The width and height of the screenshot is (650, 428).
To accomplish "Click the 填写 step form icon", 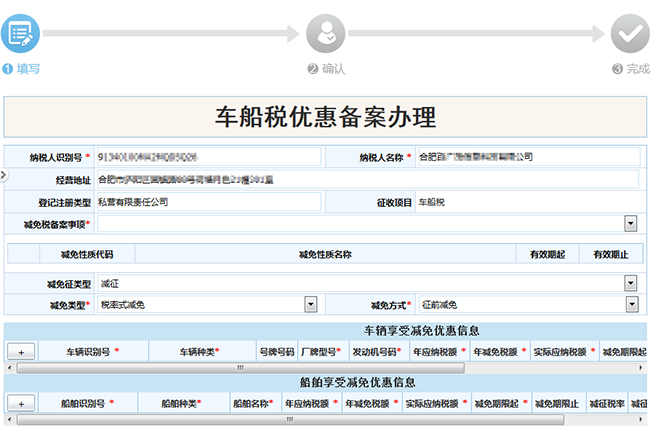I will pyautogui.click(x=20, y=33).
